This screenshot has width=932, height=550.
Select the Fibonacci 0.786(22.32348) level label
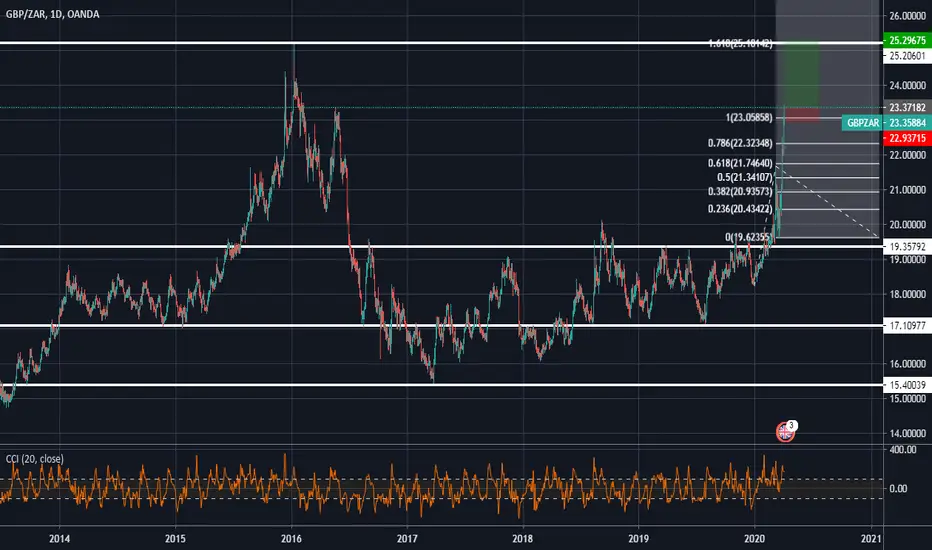[x=741, y=143]
